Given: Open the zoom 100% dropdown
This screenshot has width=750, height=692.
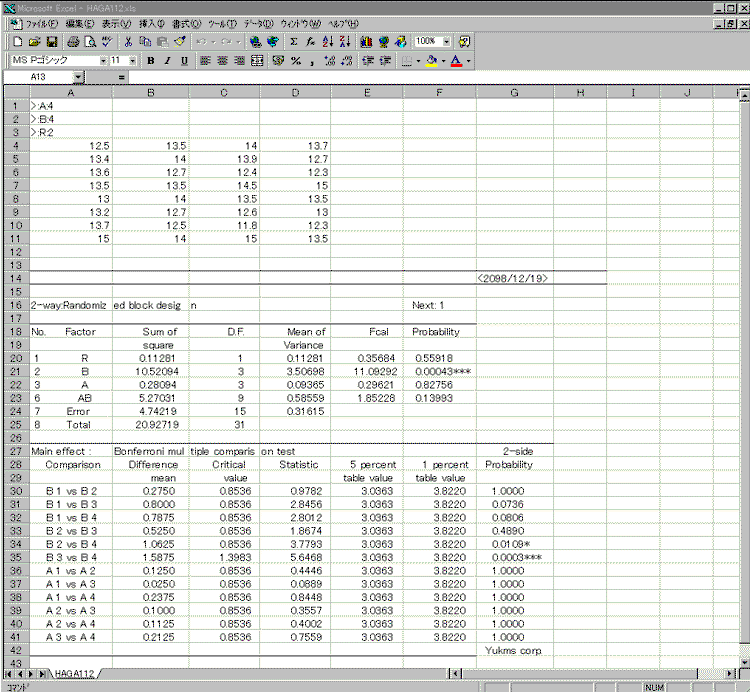Looking at the screenshot, I should pyautogui.click(x=446, y=42).
